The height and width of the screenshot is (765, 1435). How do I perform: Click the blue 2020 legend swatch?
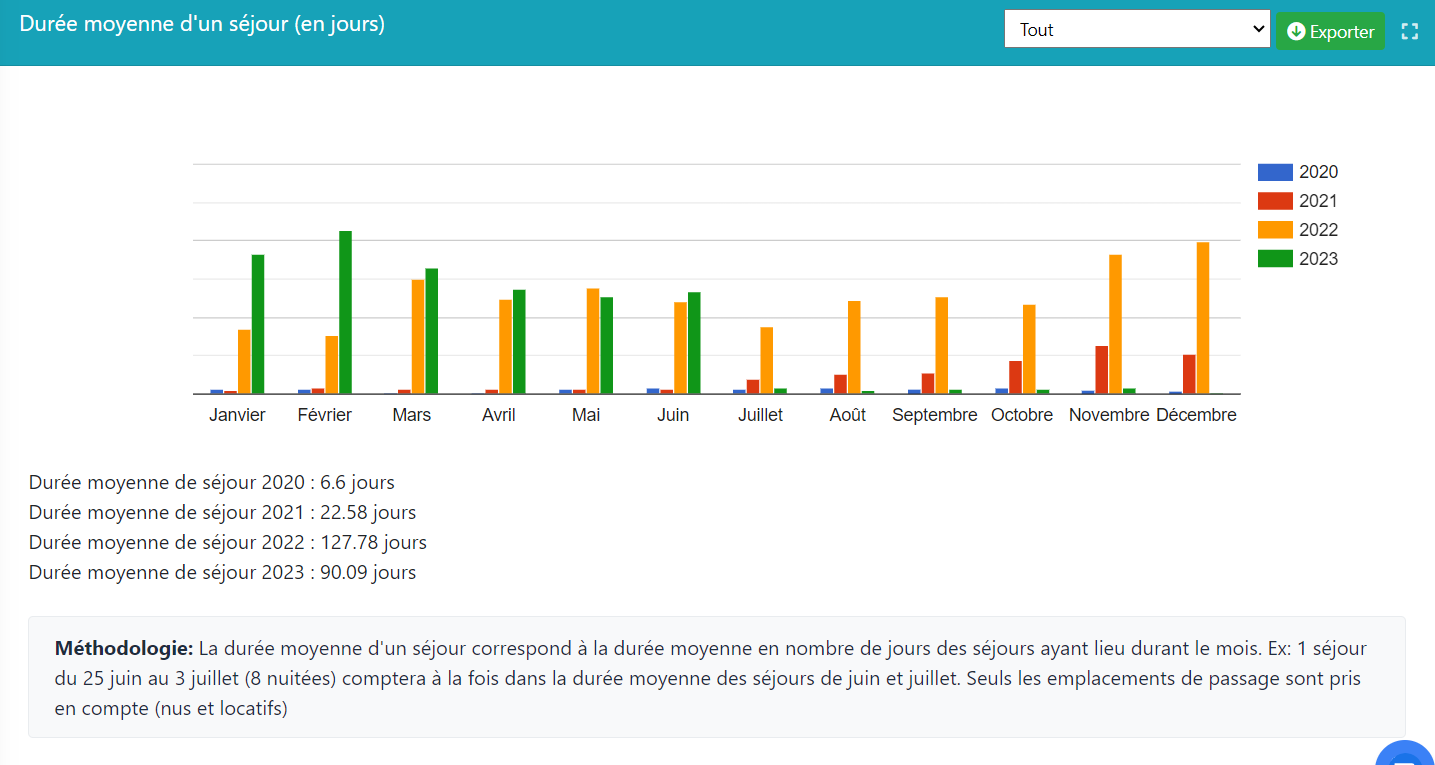(1275, 172)
